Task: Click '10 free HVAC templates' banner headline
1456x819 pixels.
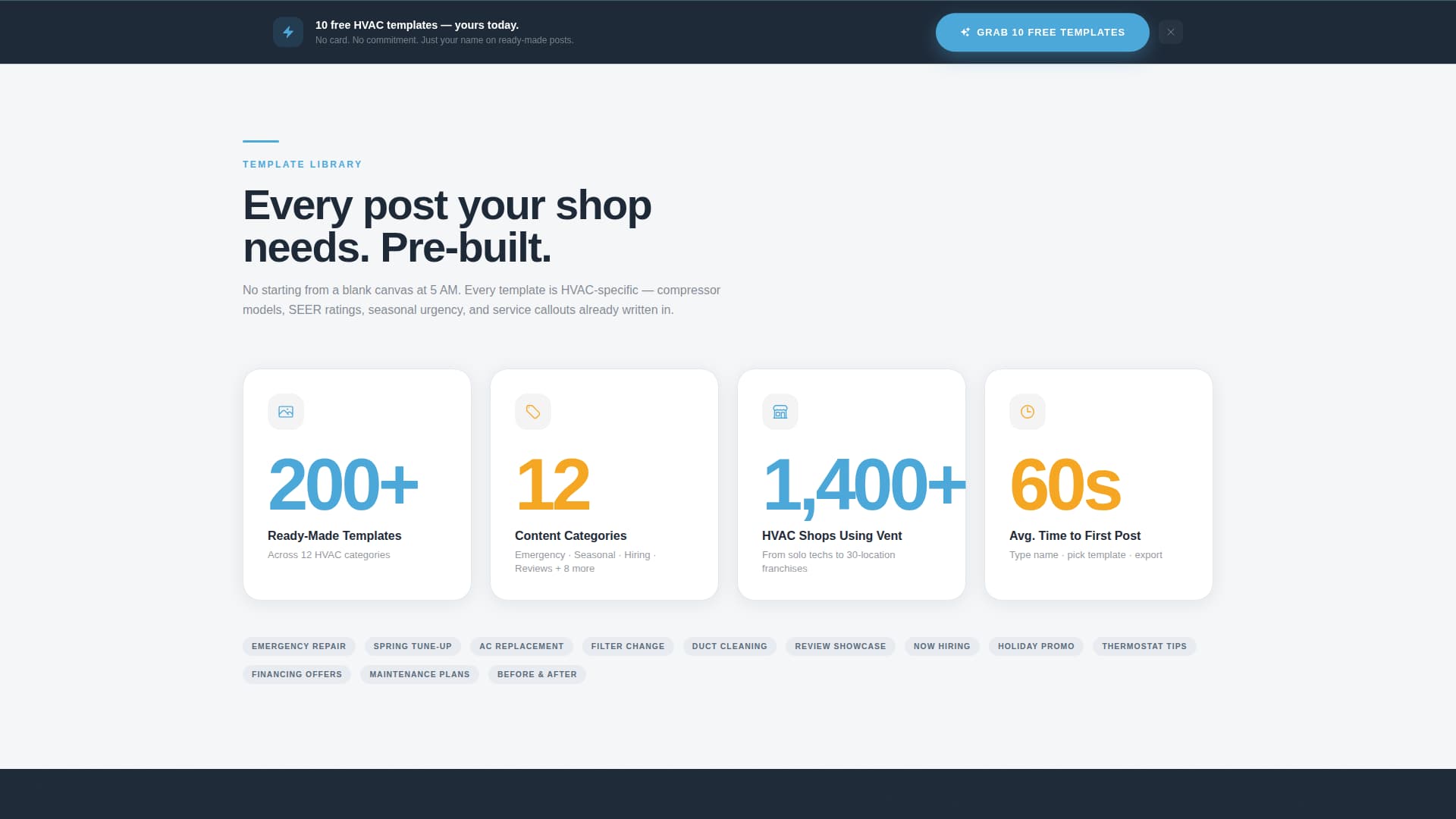Action: tap(417, 25)
